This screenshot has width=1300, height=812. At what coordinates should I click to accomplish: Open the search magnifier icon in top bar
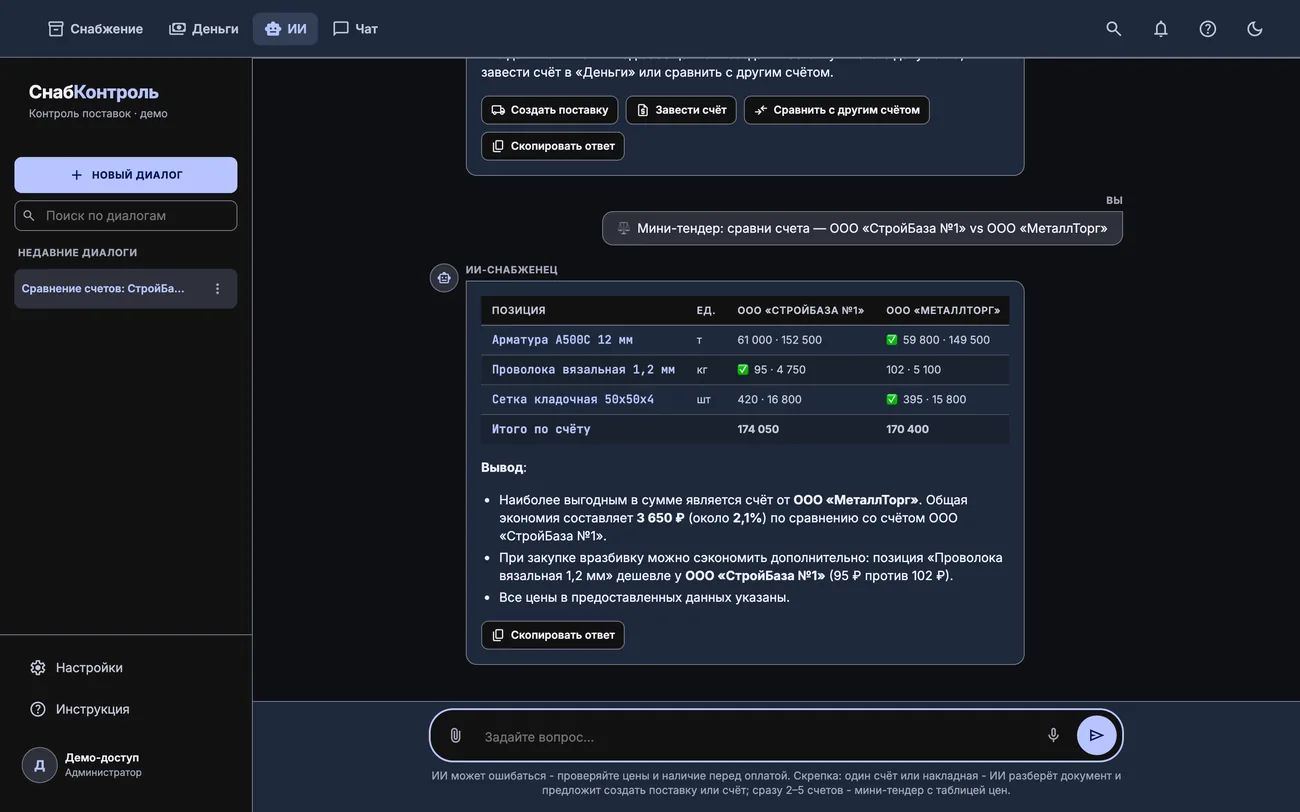tap(1113, 29)
